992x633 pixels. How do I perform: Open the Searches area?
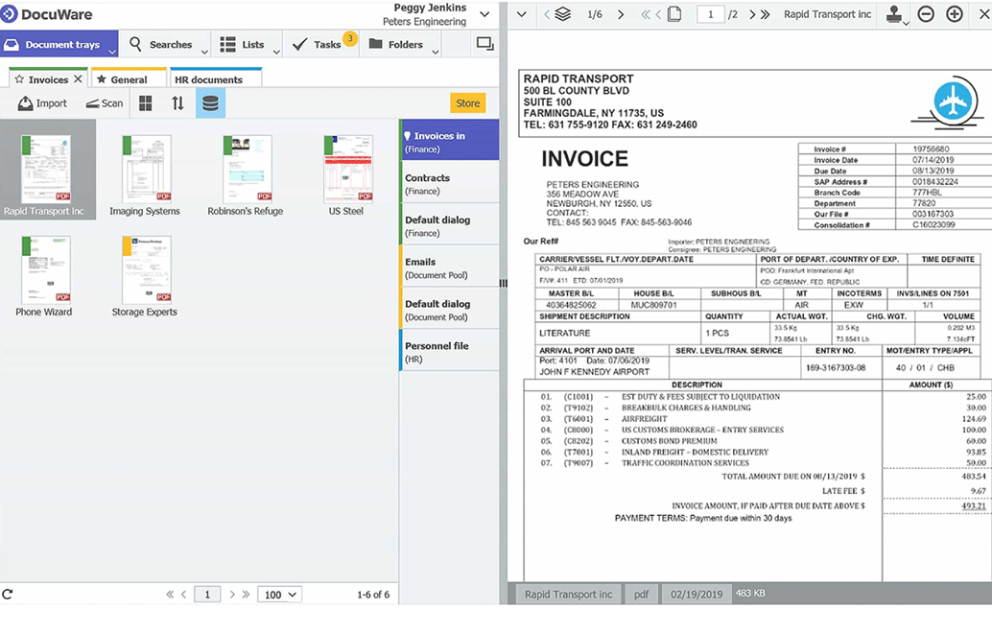(161, 44)
